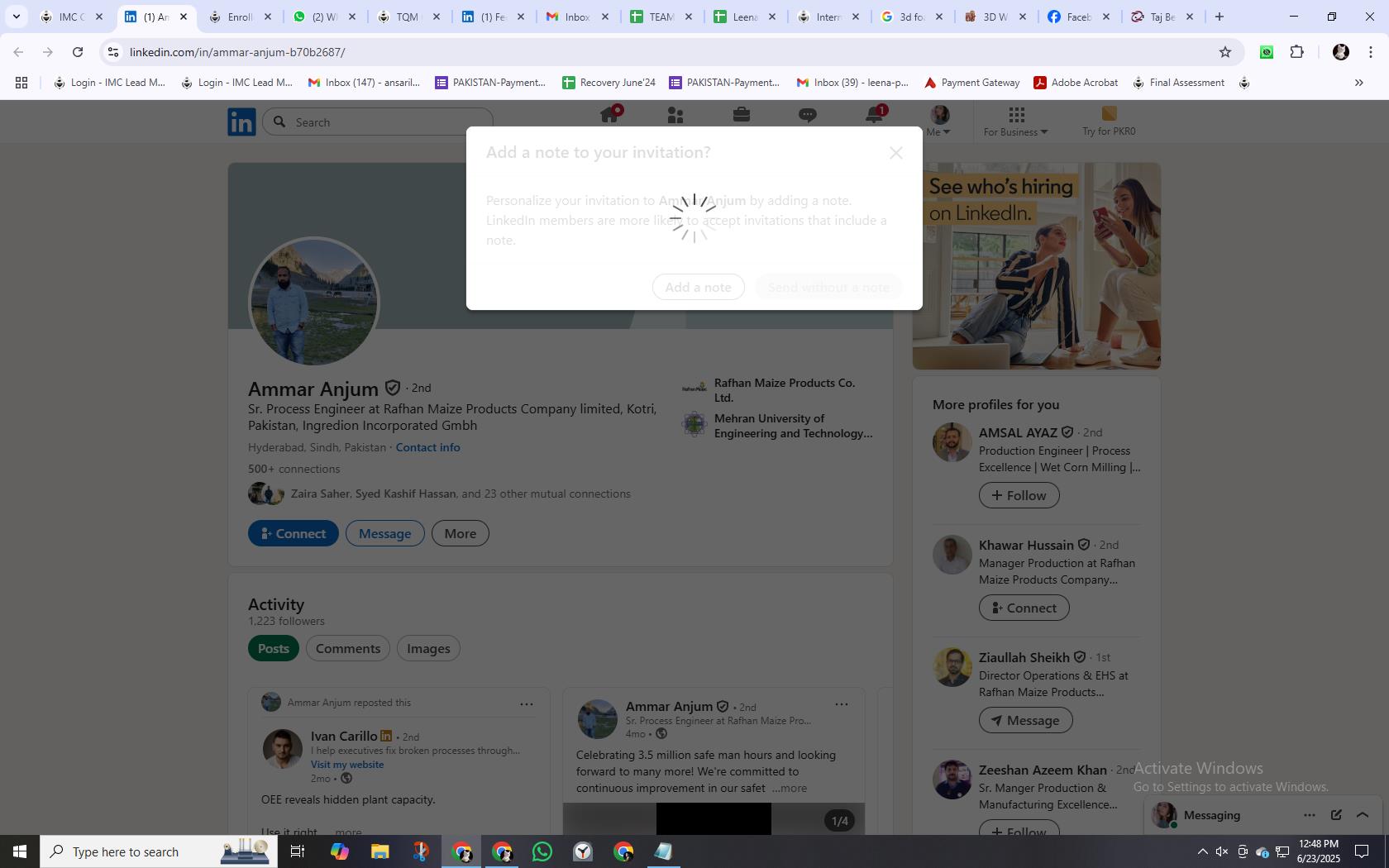Open the Chrome menu three dots
The image size is (1389, 868).
(1371, 52)
